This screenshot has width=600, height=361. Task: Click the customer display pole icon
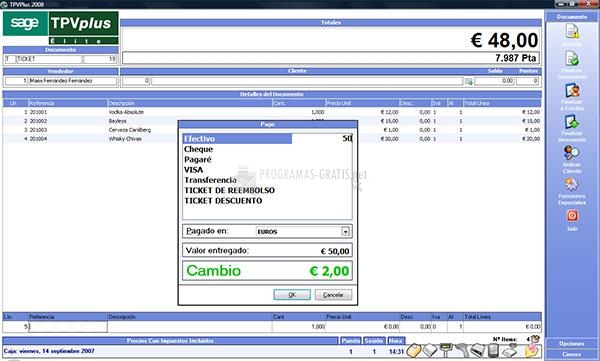446,350
